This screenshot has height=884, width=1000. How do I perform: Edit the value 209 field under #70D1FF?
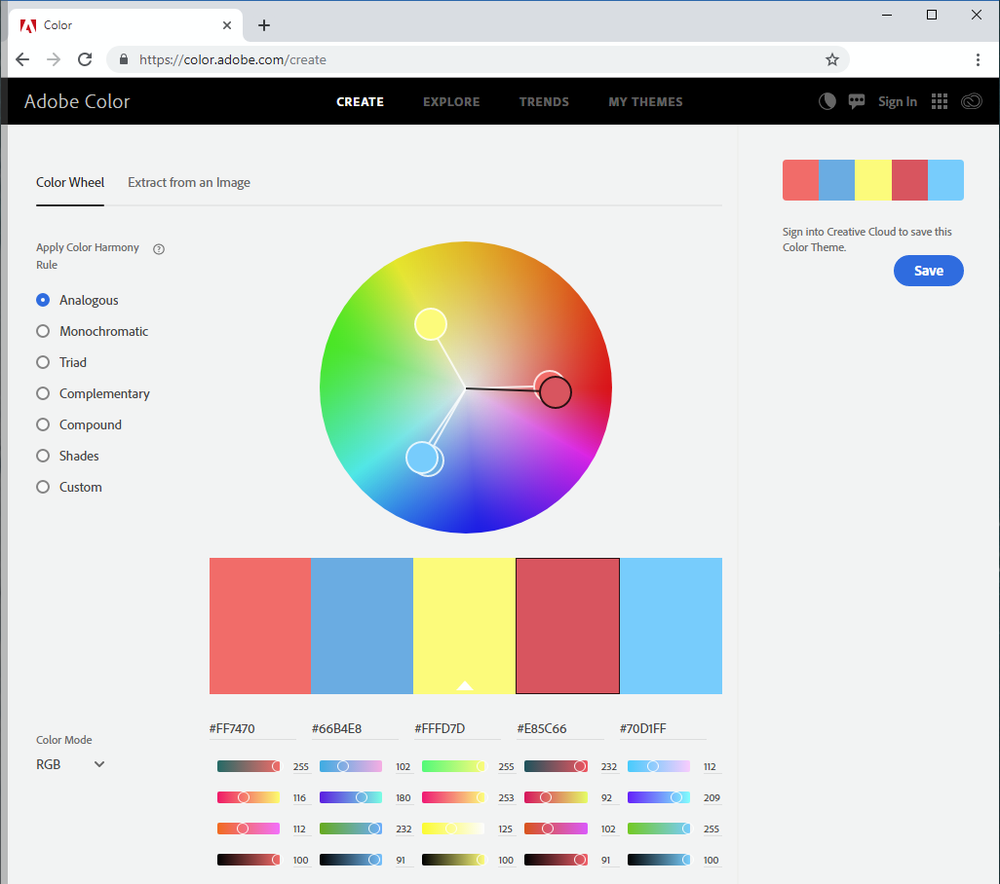[712, 798]
